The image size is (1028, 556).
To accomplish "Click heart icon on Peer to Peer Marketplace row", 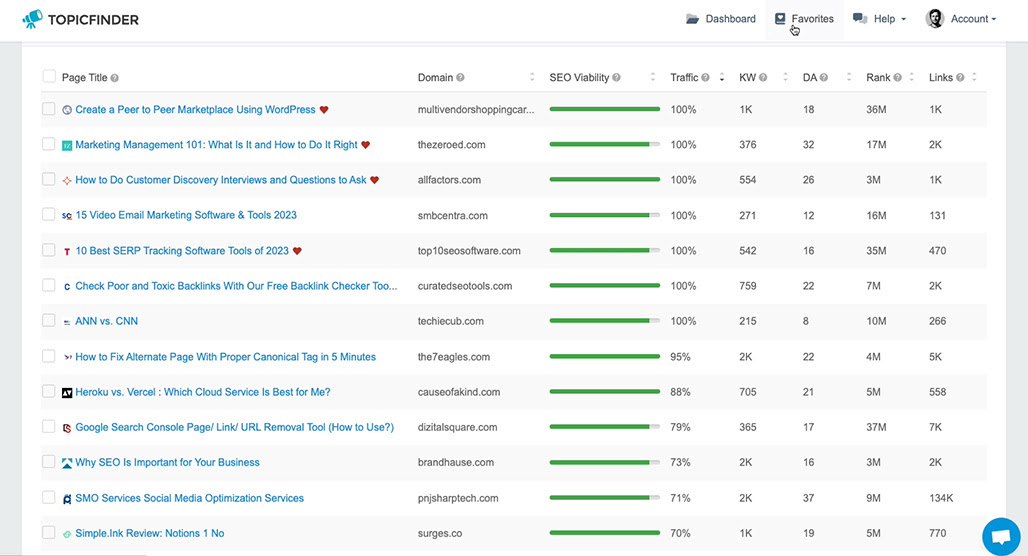I will [x=324, y=109].
